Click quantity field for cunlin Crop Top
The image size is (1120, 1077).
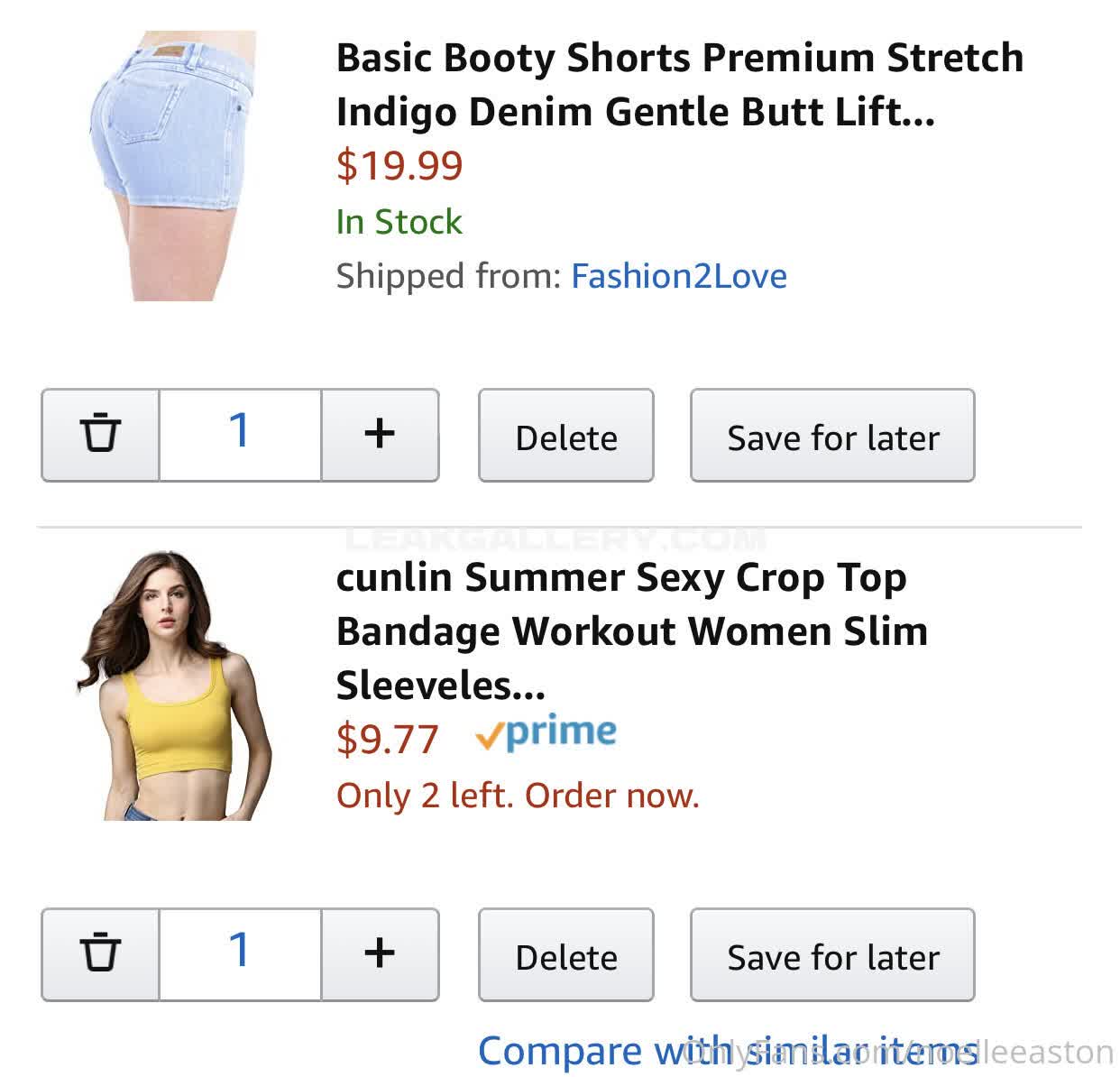[239, 953]
